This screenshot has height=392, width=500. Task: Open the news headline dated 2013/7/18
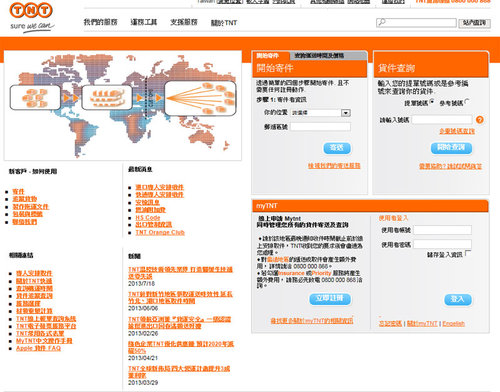(x=180, y=273)
